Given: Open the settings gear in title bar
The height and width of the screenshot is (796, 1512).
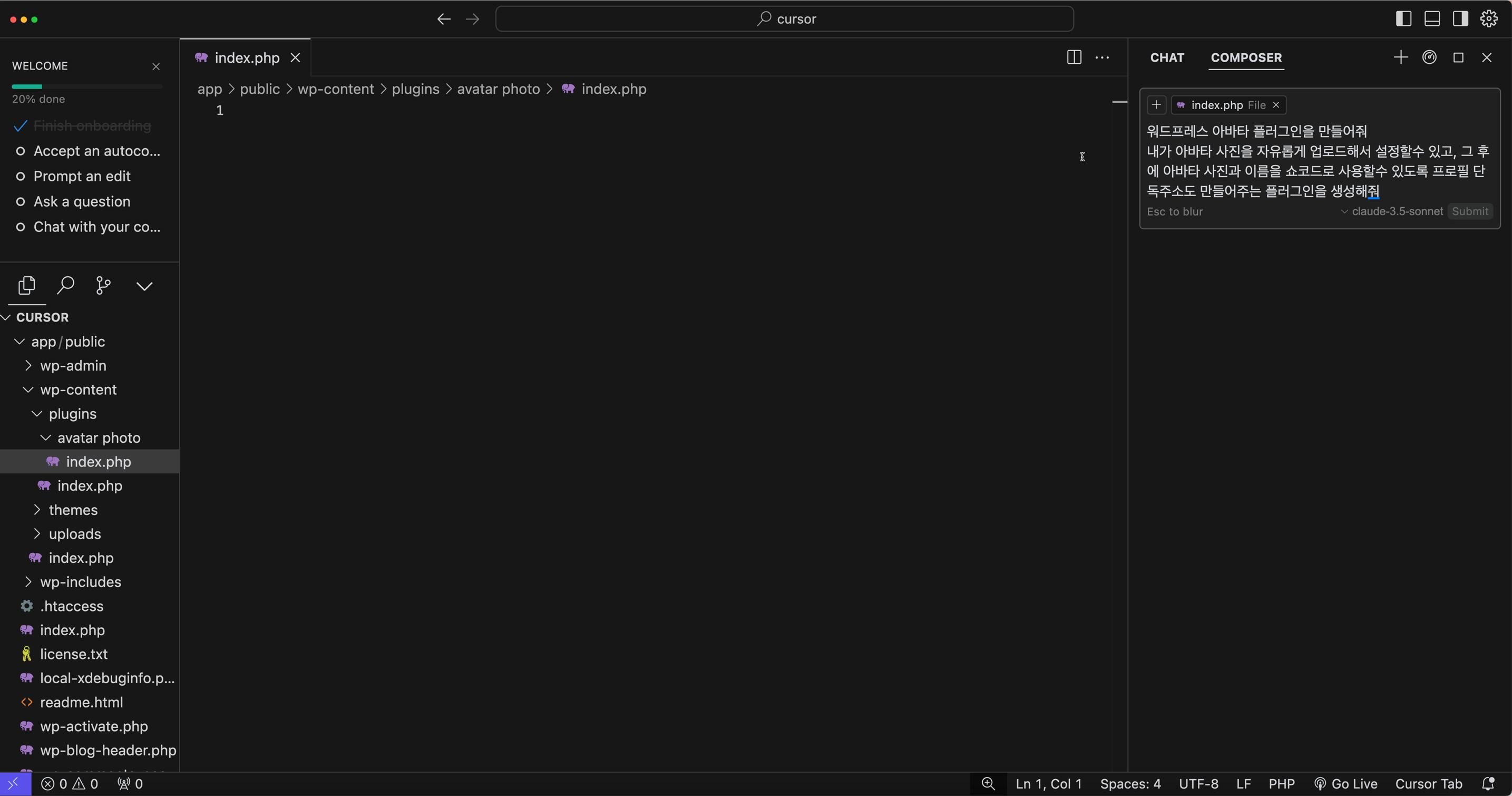Looking at the screenshot, I should click(x=1488, y=19).
